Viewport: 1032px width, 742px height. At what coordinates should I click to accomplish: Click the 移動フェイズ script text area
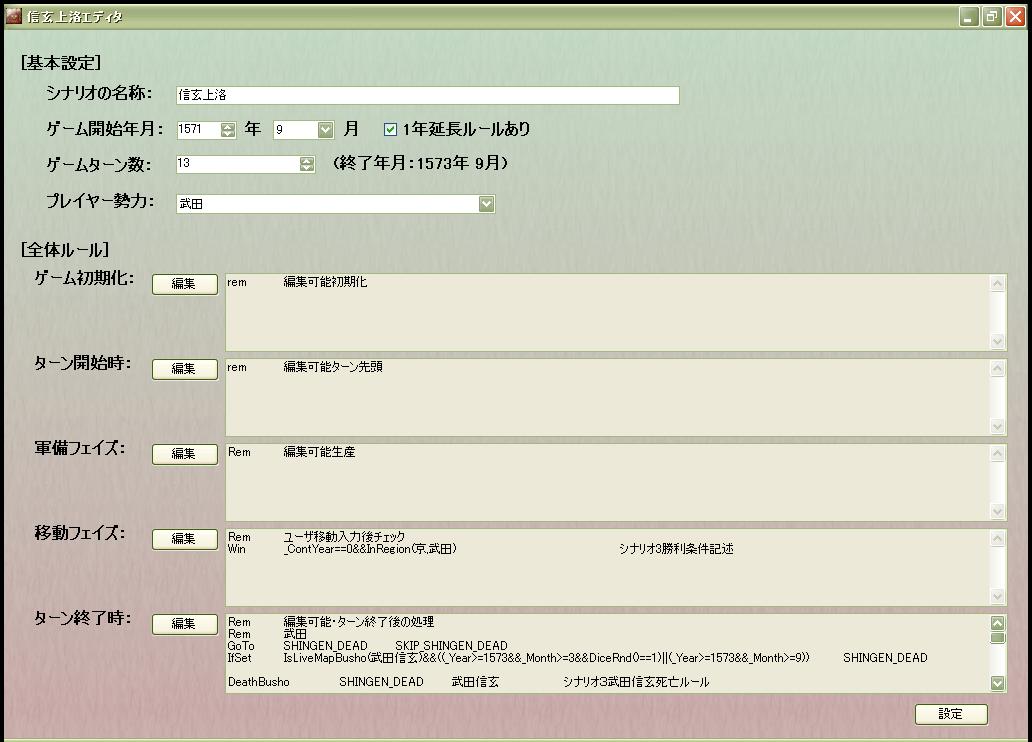pyautogui.click(x=606, y=566)
